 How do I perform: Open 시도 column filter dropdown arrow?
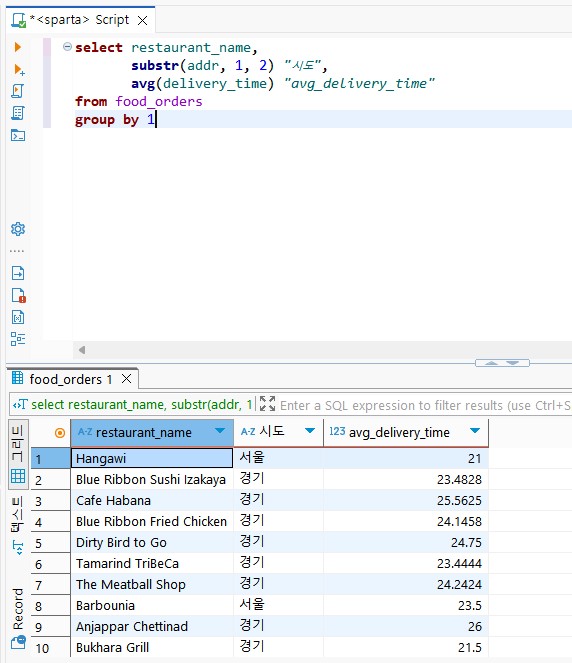tap(310, 431)
